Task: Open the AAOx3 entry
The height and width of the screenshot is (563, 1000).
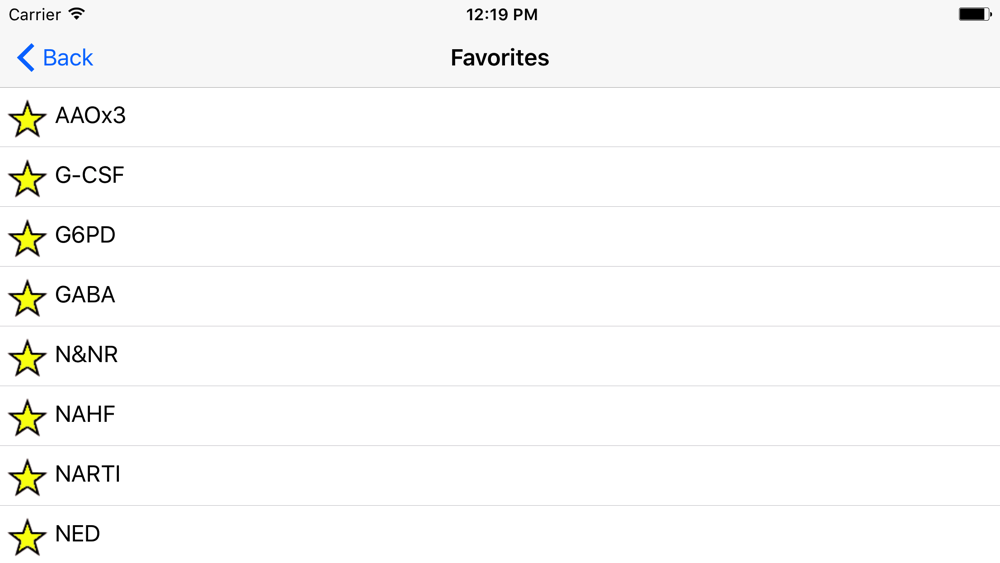Action: click(x=500, y=117)
